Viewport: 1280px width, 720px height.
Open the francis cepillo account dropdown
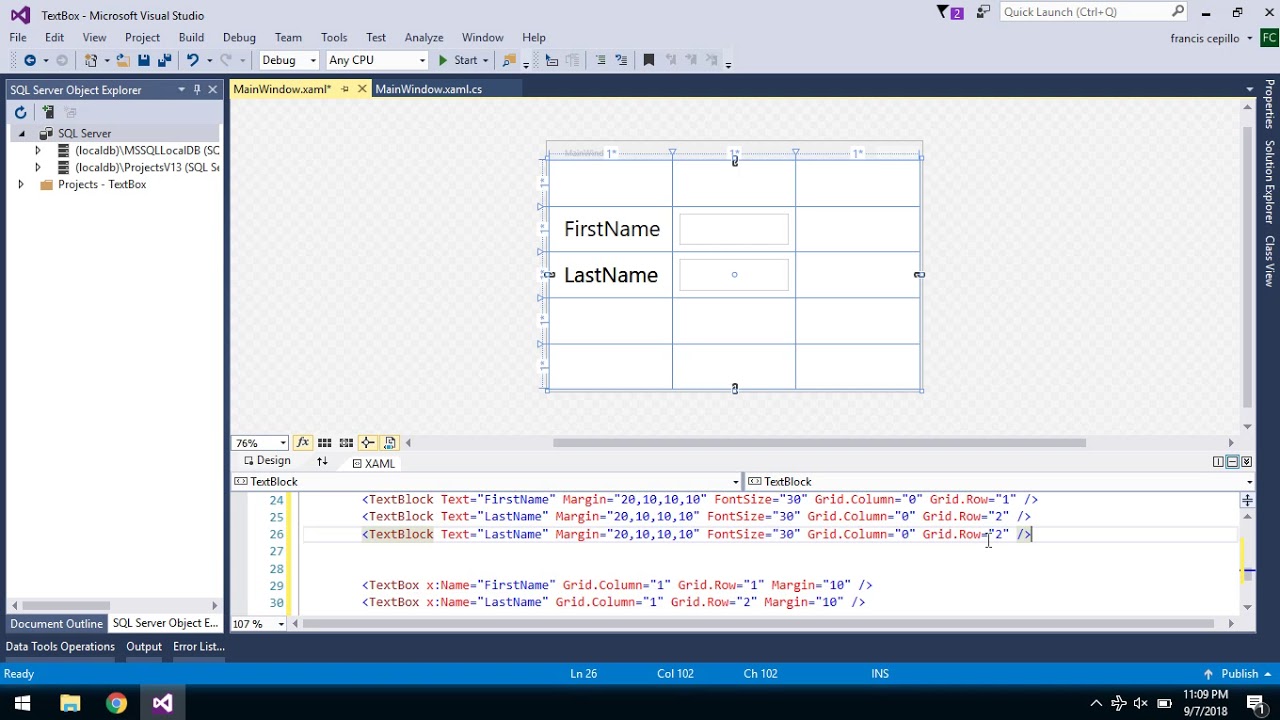(x=1250, y=38)
